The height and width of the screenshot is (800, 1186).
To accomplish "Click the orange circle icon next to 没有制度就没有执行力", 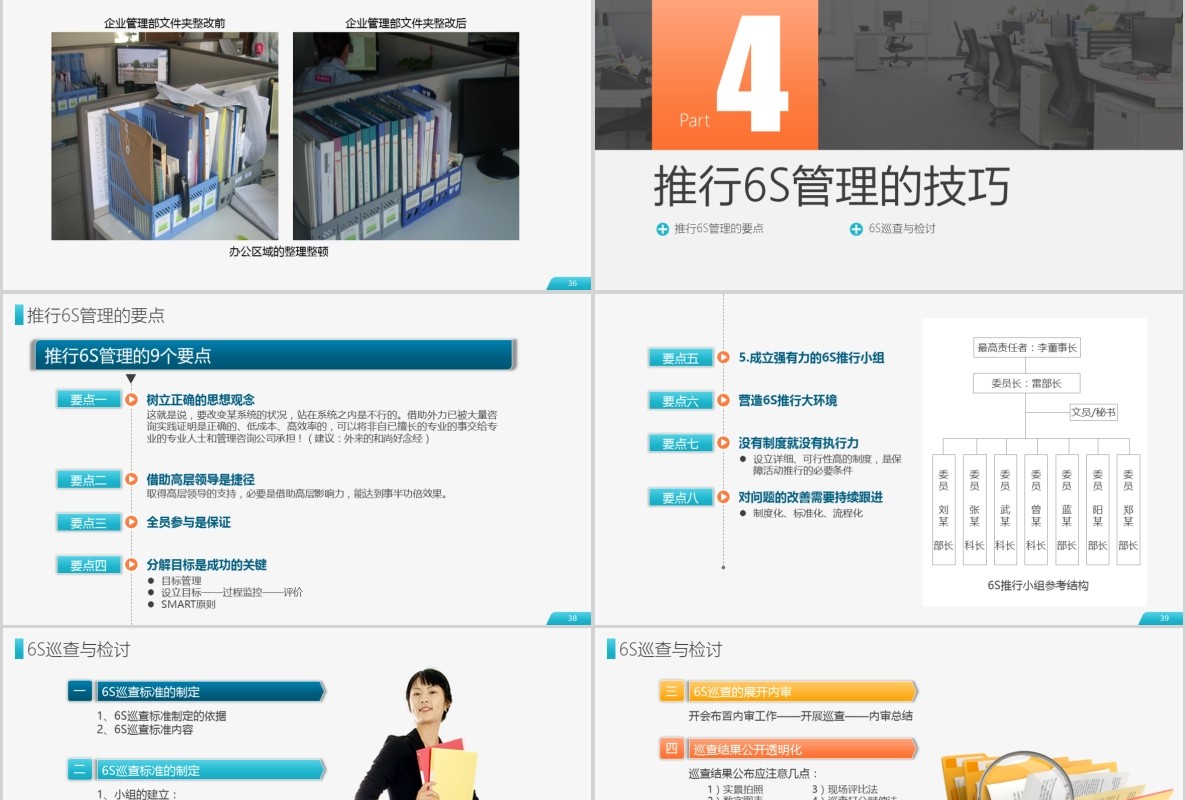I will click(x=723, y=442).
